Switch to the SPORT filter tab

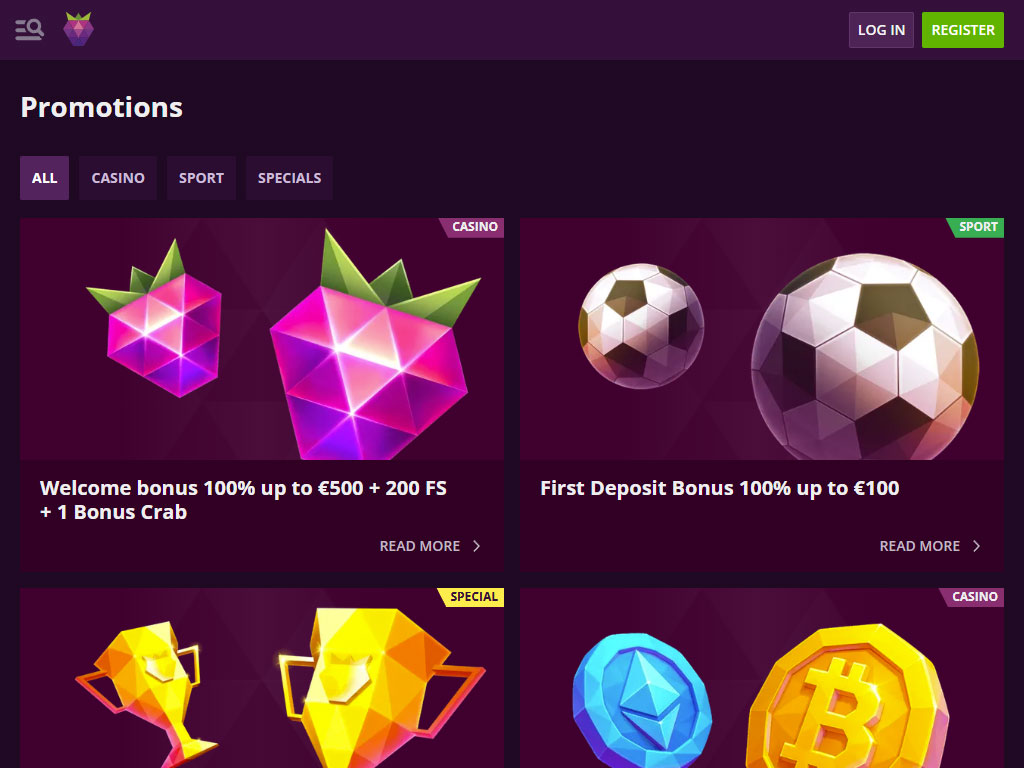201,178
